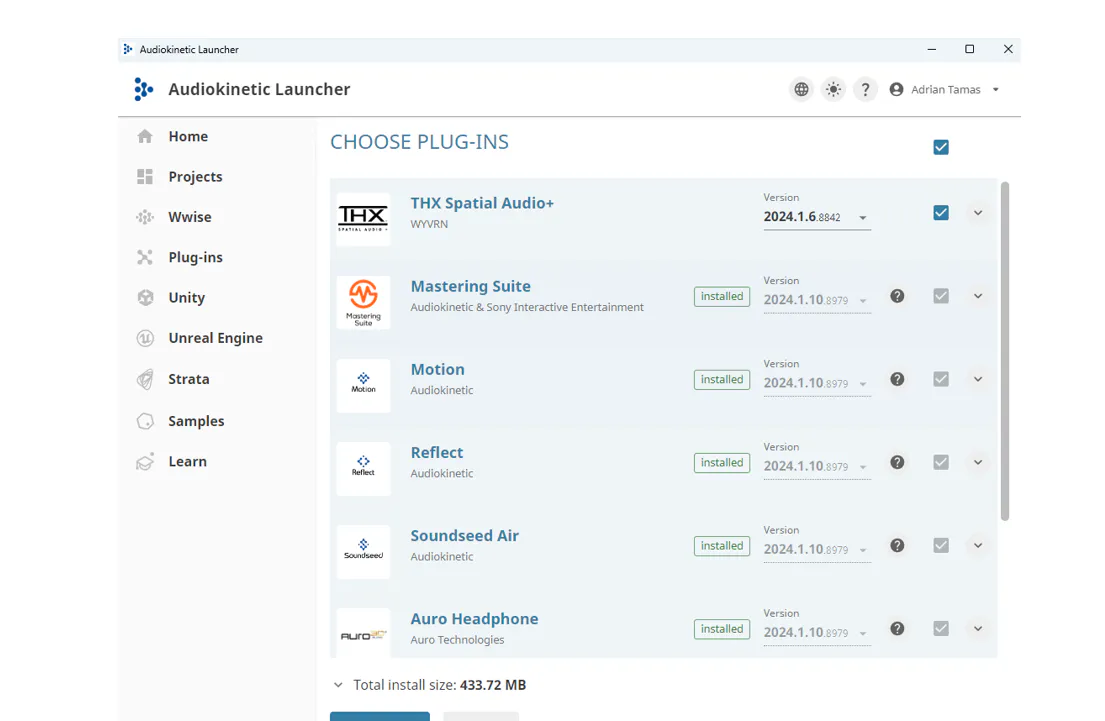Screen dimensions: 1105x721
Task: Expand Reflect details chevron
Action: pyautogui.click(x=978, y=462)
